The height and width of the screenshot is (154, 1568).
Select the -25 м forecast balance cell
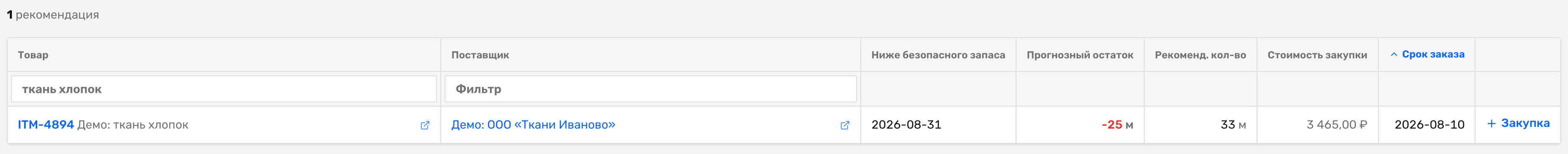point(1080,125)
